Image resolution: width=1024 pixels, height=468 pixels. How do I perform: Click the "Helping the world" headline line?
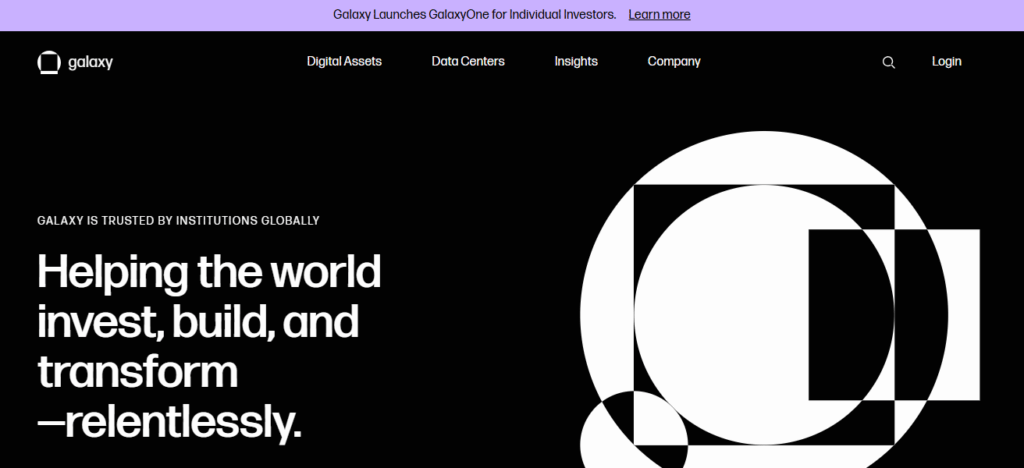[209, 272]
